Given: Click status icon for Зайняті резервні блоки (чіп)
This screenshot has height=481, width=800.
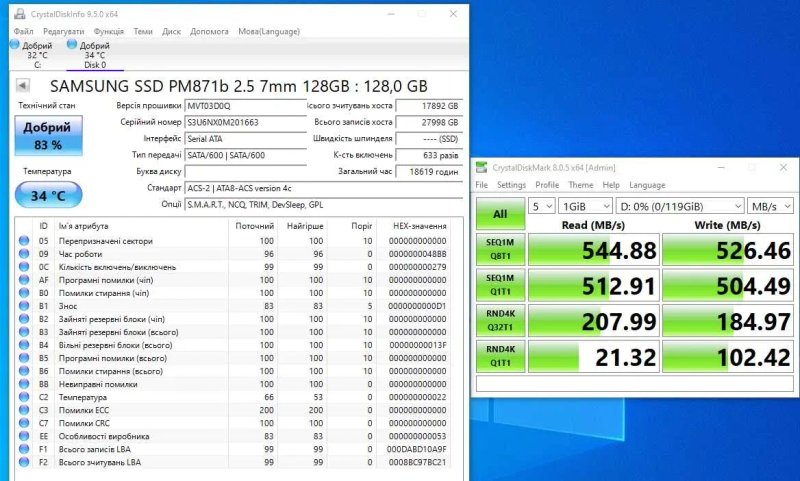Looking at the screenshot, I should (23, 319).
